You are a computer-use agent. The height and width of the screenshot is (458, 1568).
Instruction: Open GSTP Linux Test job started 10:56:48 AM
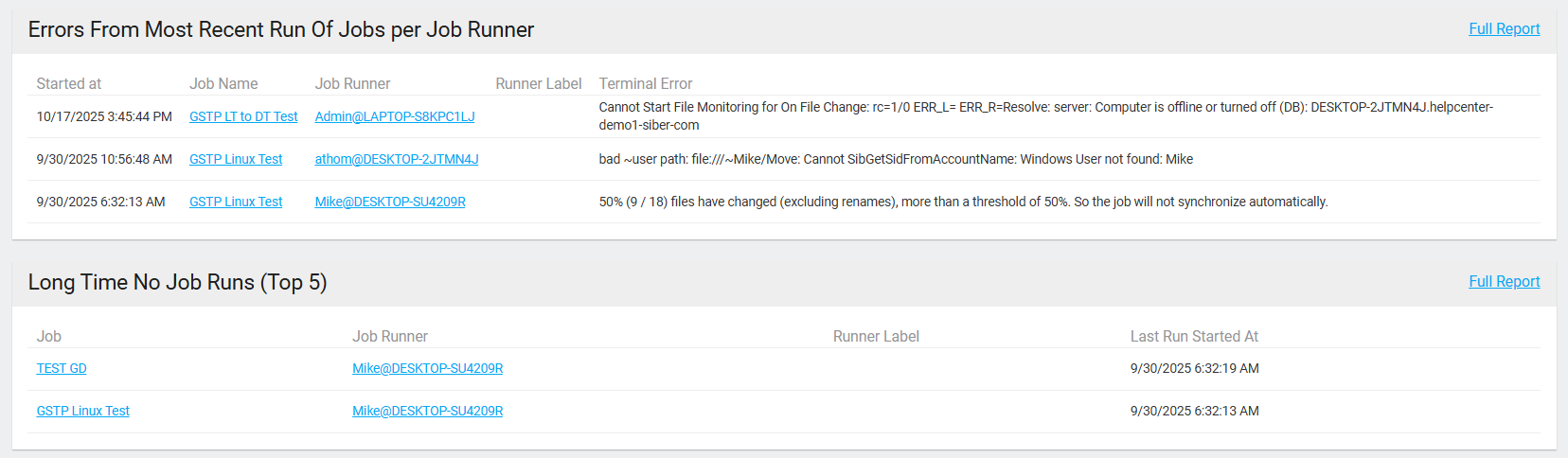click(236, 159)
